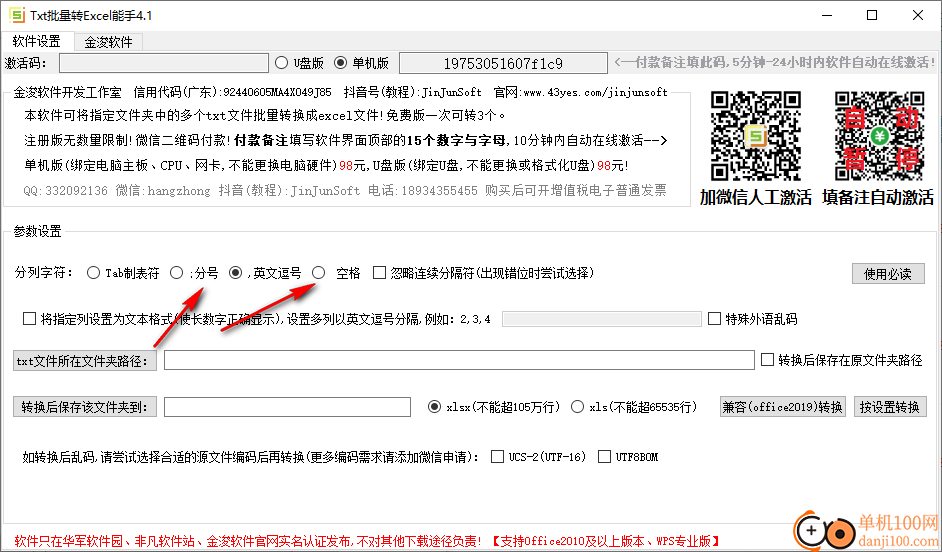Screen dimensions: 942x552
Task: Click 转换后保存该文件夹到 browse button
Action: coord(85,407)
